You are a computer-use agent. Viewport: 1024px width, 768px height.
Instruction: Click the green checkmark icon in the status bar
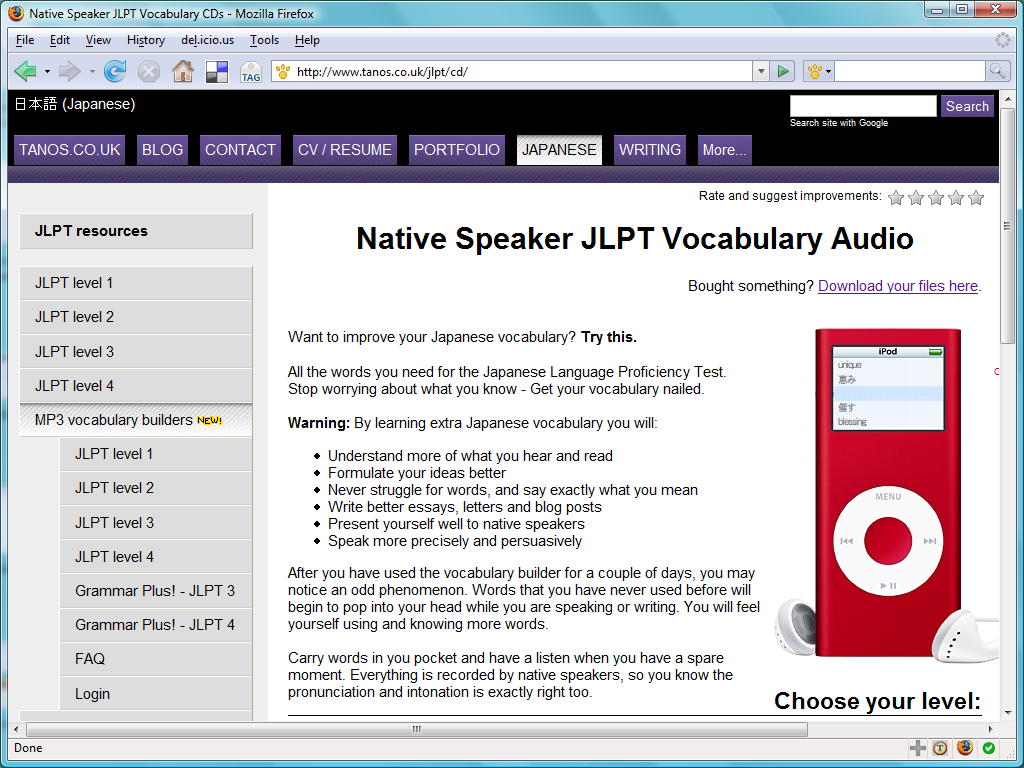tap(989, 748)
